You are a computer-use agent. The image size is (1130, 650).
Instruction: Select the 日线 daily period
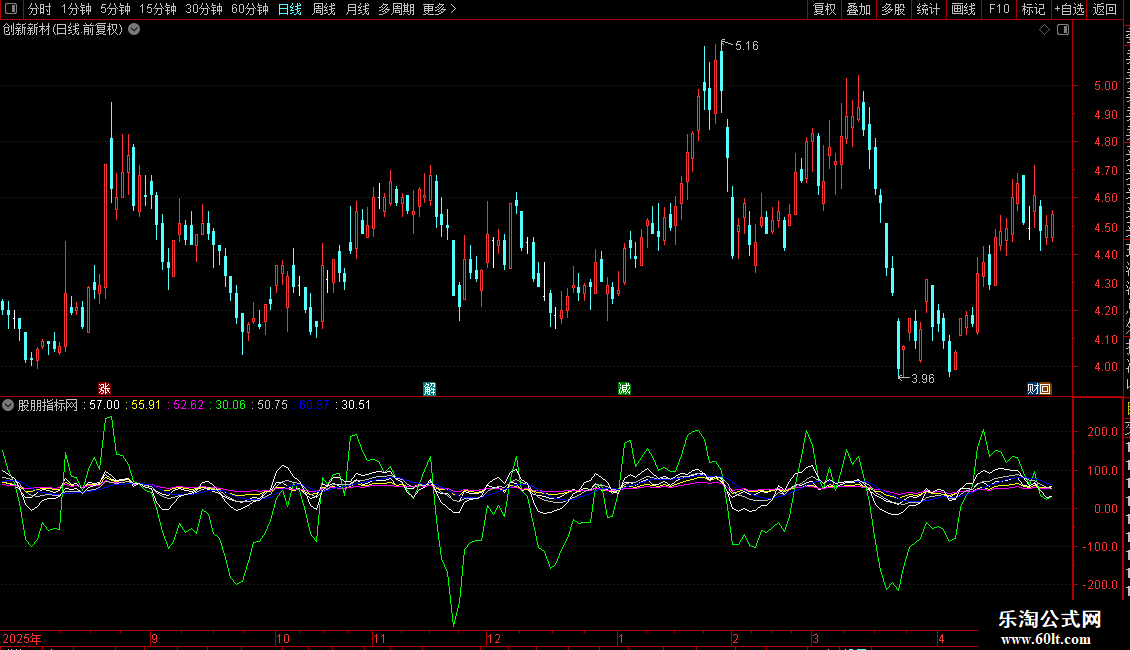290,9
